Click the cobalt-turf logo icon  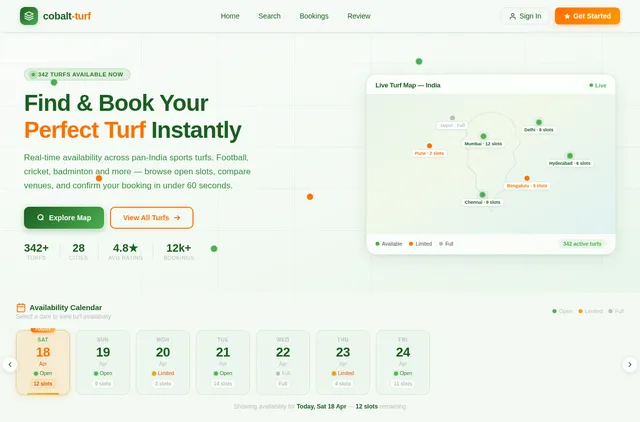pyautogui.click(x=29, y=16)
